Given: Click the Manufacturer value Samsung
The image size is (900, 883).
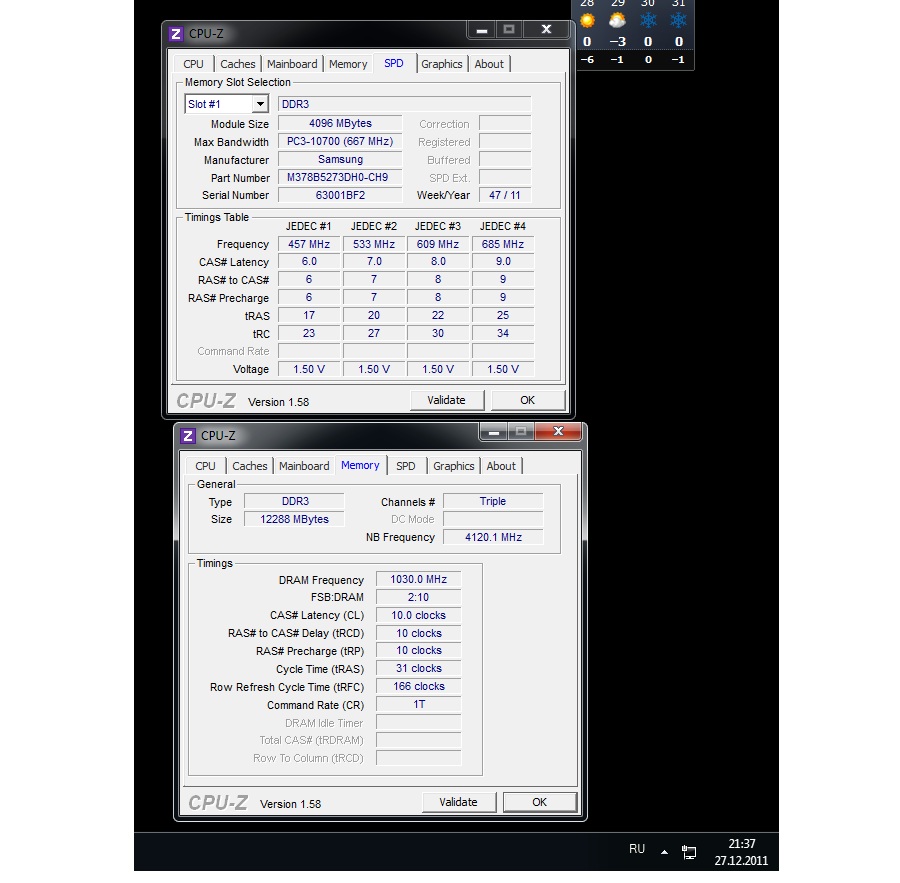Looking at the screenshot, I should [x=340, y=159].
